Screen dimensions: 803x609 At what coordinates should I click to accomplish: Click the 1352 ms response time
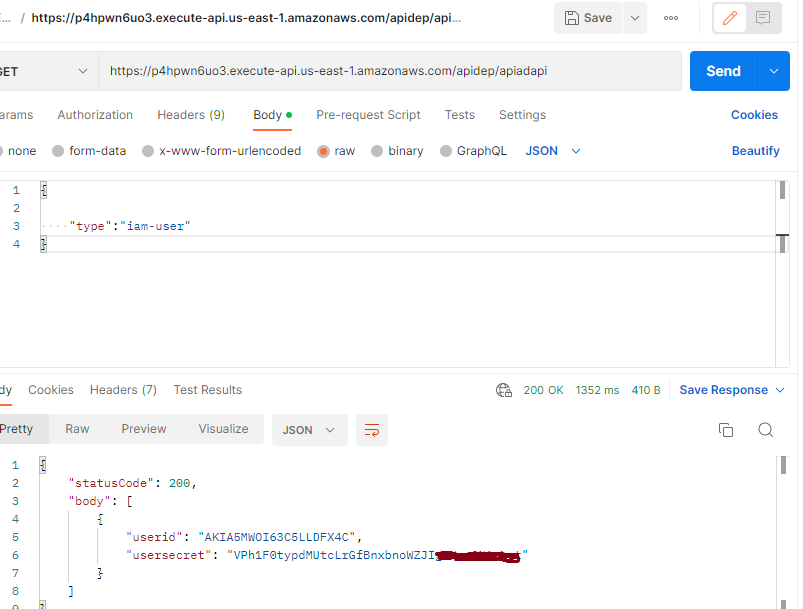coord(597,390)
